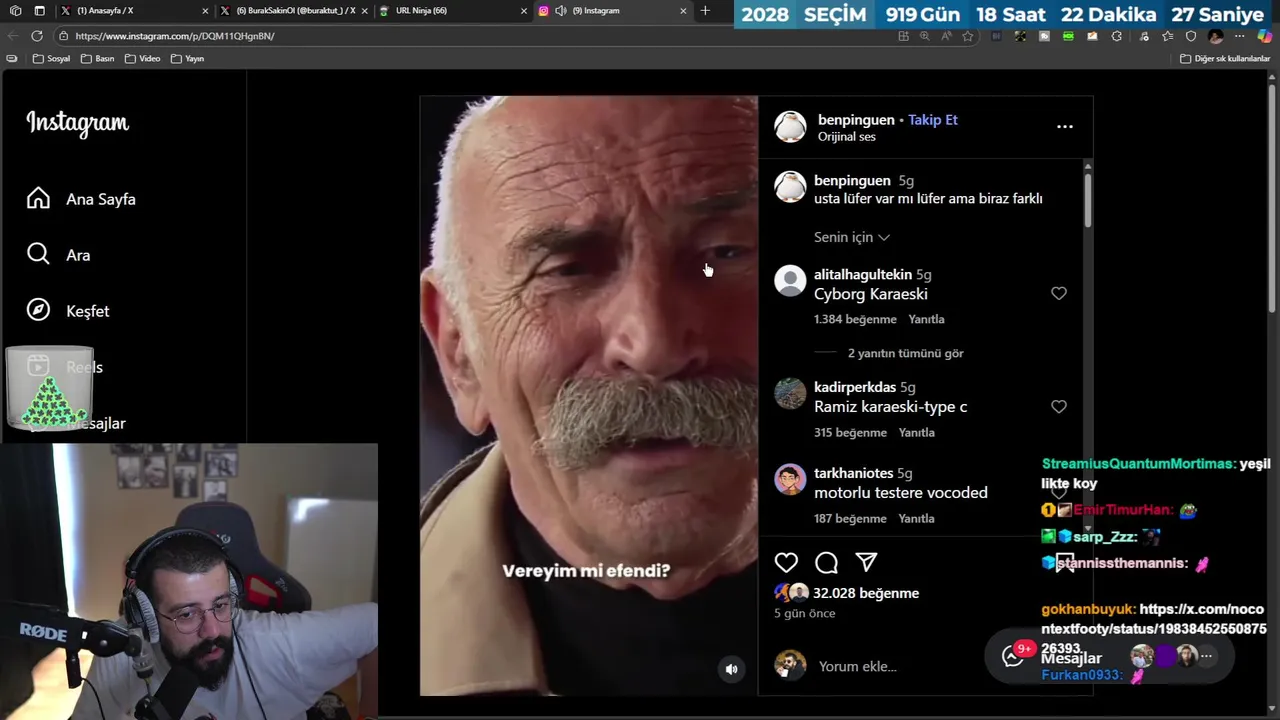The width and height of the screenshot is (1280, 720).
Task: Expand Senin için comment sort dropdown
Action: [852, 237]
